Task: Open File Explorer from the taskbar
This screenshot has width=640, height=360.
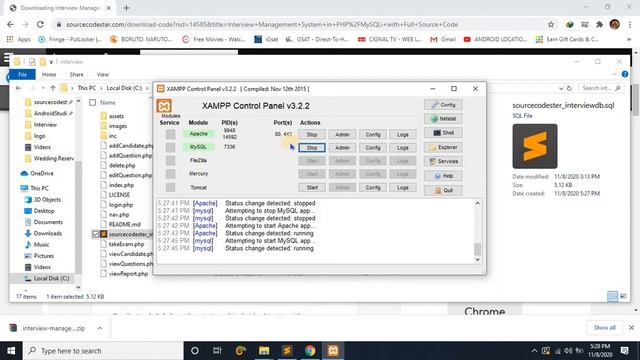Action: 264,351
